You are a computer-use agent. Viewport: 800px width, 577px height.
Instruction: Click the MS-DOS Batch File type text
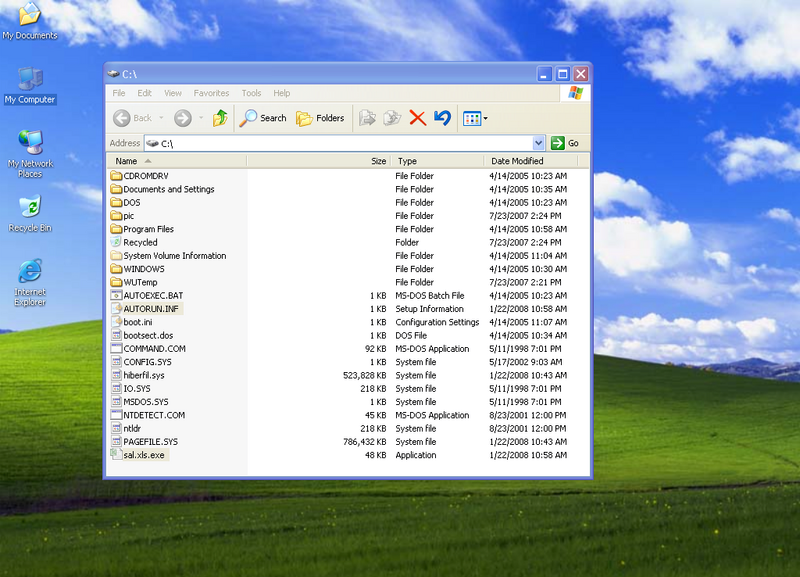pos(430,295)
